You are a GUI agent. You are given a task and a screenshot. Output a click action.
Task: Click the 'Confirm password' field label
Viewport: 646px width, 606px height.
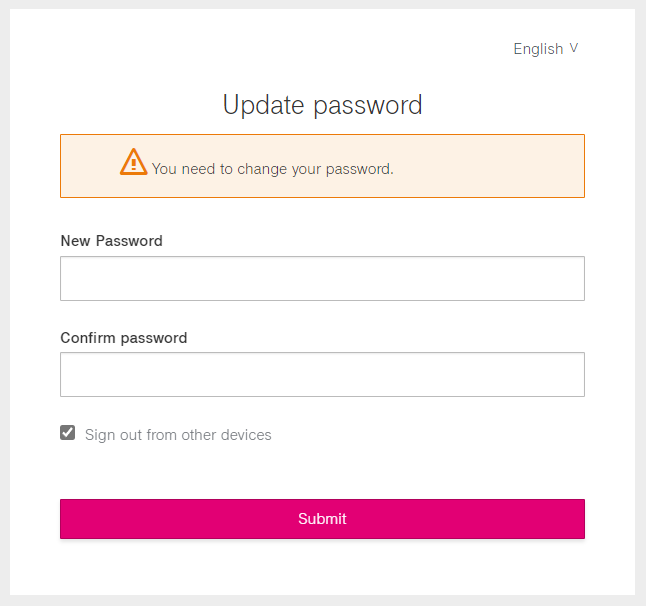click(x=124, y=338)
